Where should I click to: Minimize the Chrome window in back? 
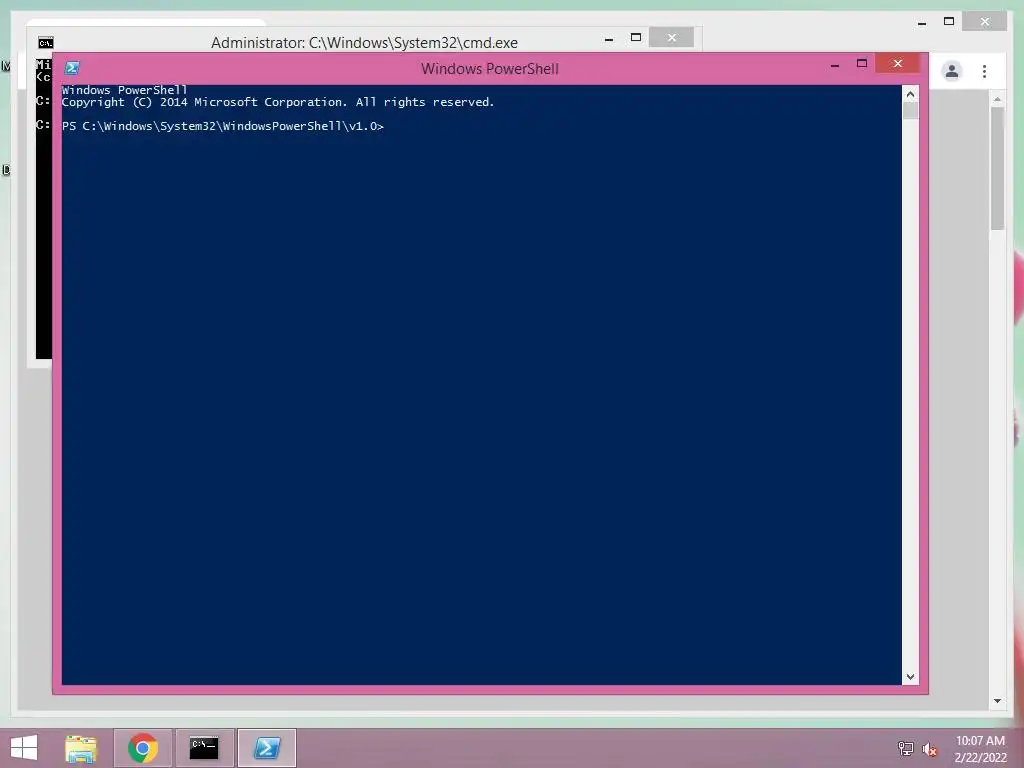point(921,23)
